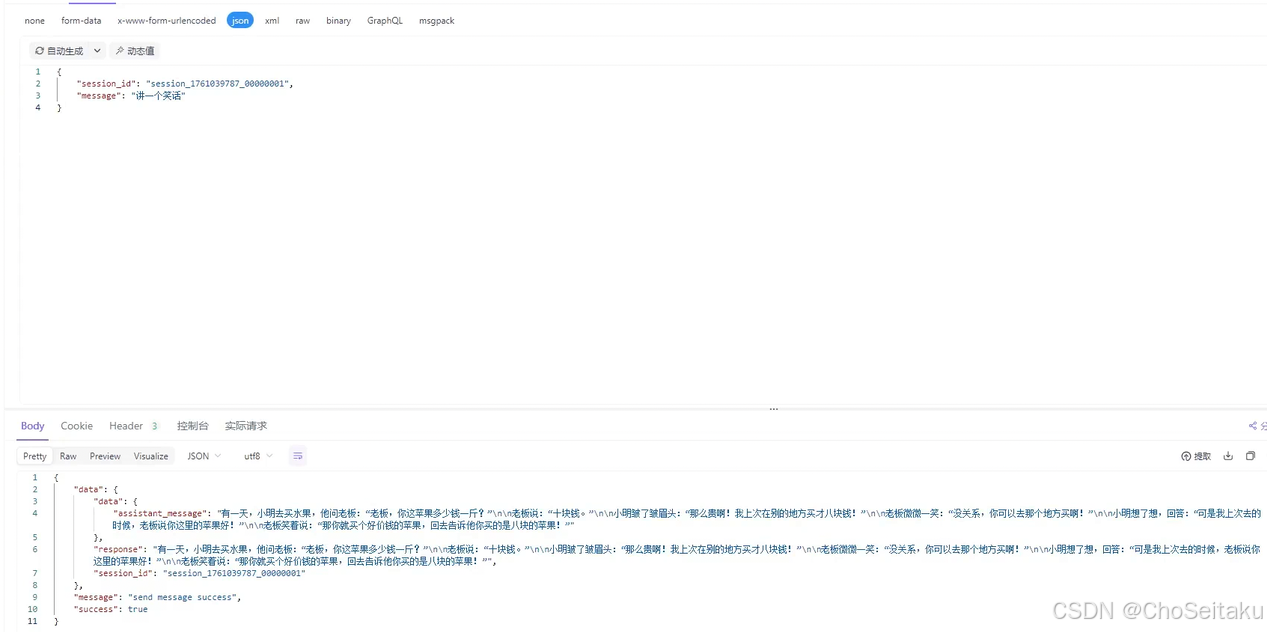Click the Header count badge 3
Image resolution: width=1267 pixels, height=632 pixels.
tap(155, 426)
